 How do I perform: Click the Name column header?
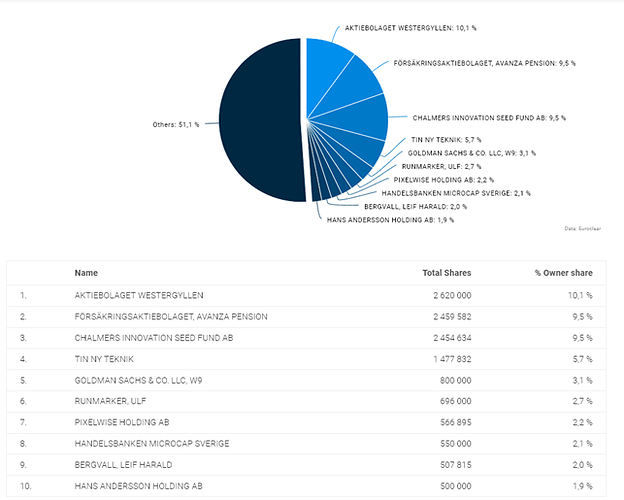click(86, 273)
